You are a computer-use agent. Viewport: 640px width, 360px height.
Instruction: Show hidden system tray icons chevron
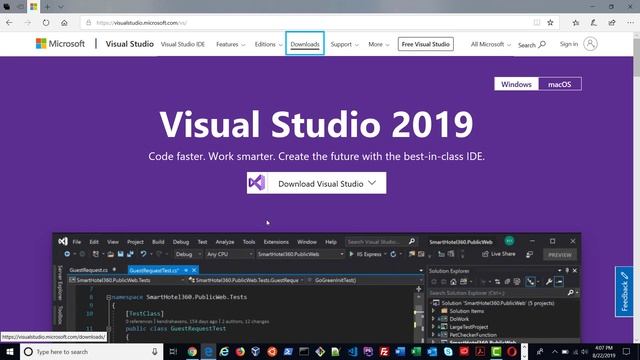554,351
